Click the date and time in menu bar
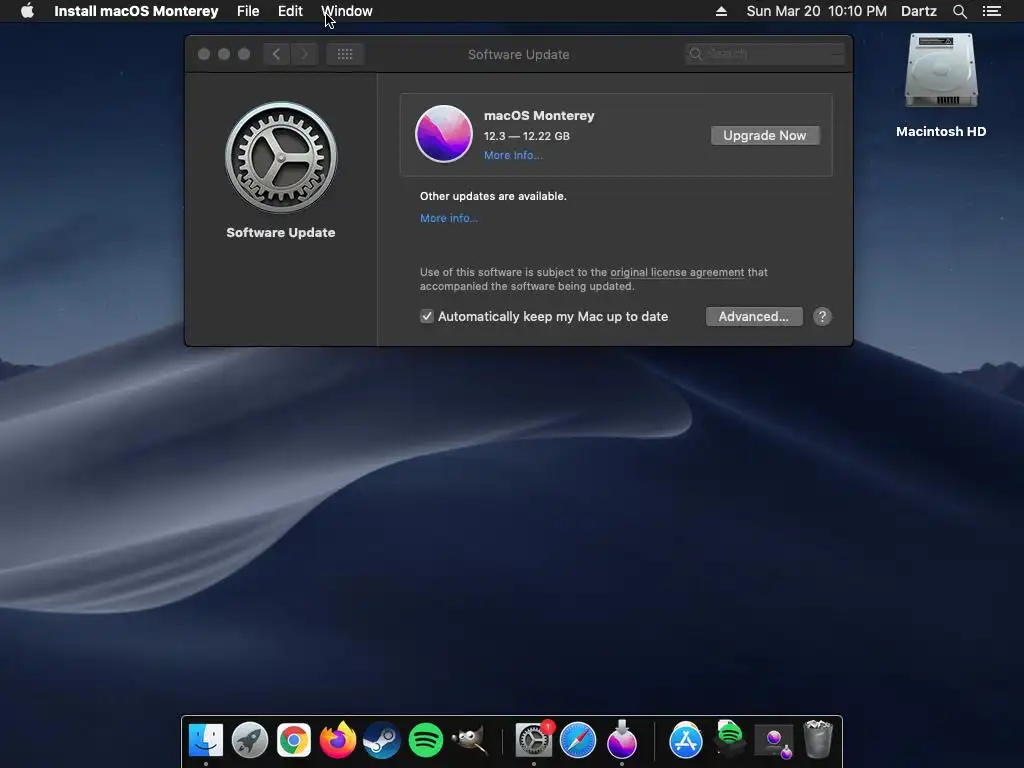This screenshot has width=1024, height=768. [816, 11]
